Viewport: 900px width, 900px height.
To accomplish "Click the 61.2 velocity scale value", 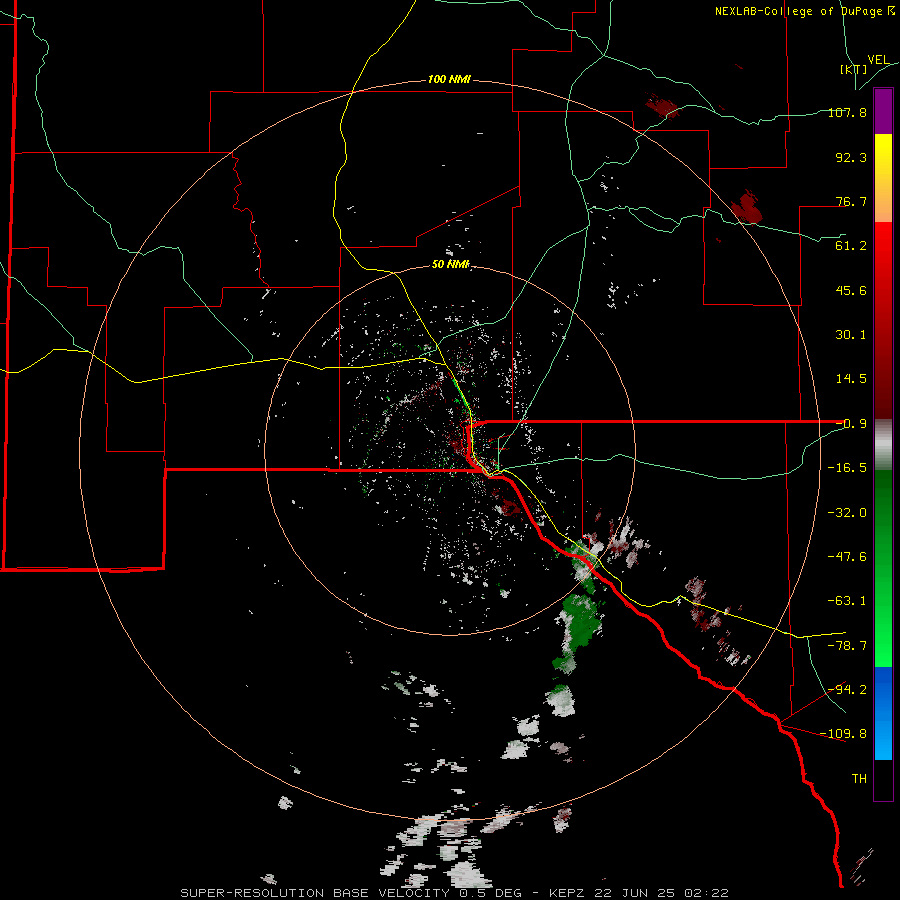I will [x=851, y=246].
